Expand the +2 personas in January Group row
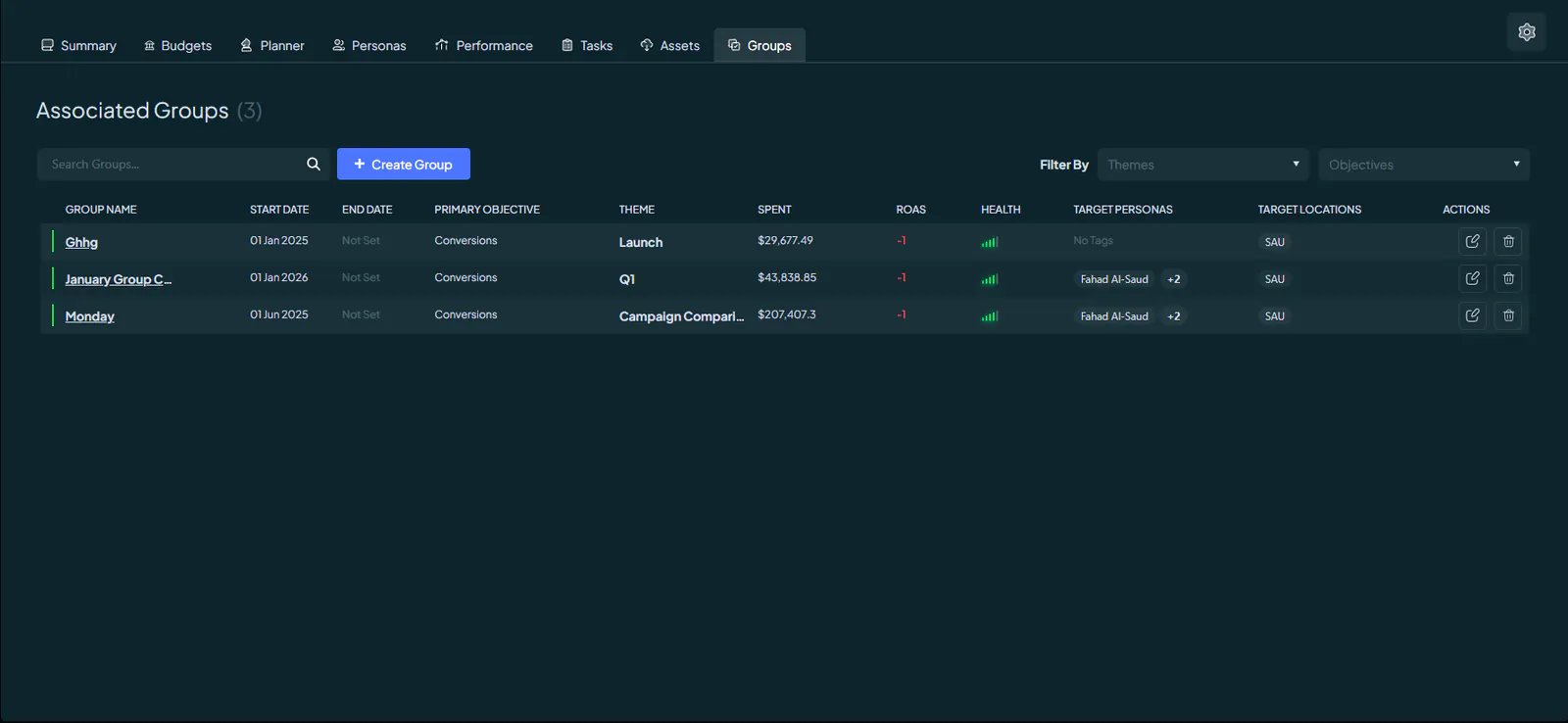 click(x=1174, y=279)
